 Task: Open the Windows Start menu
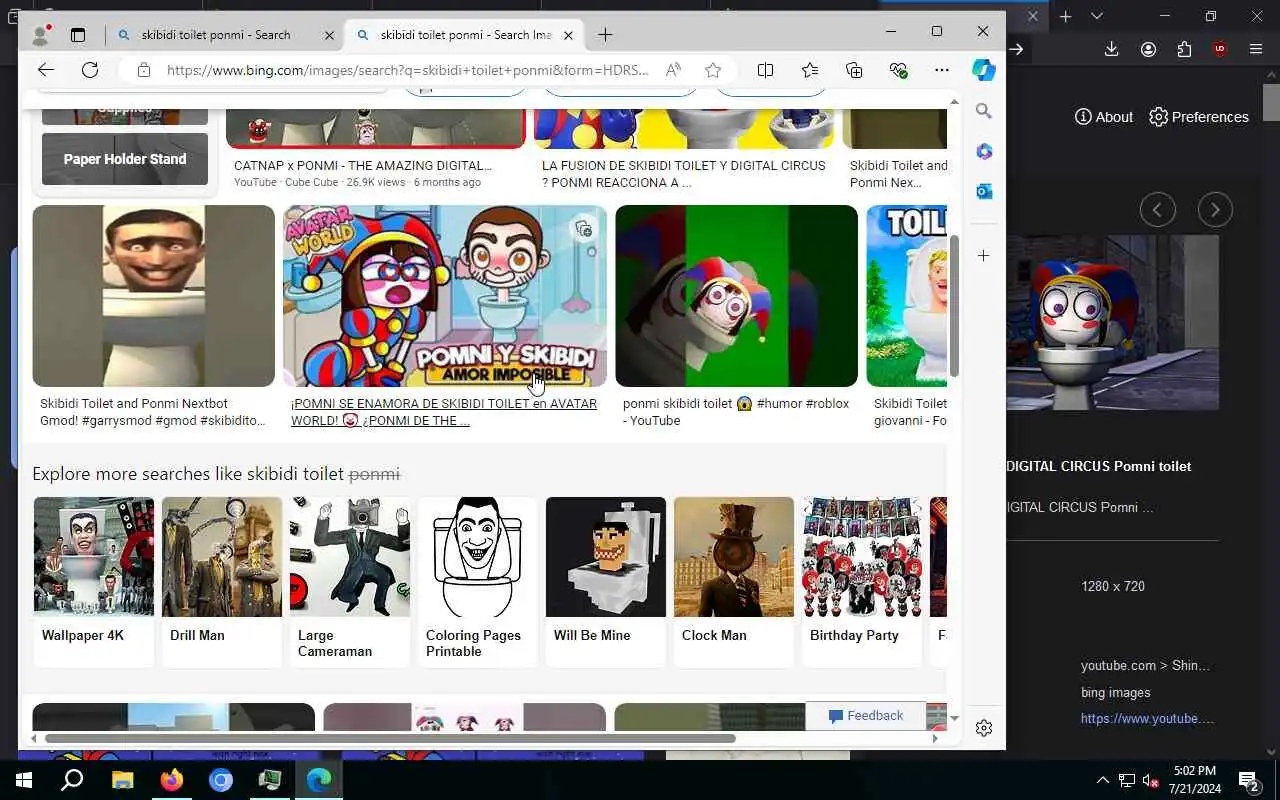coord(24,780)
